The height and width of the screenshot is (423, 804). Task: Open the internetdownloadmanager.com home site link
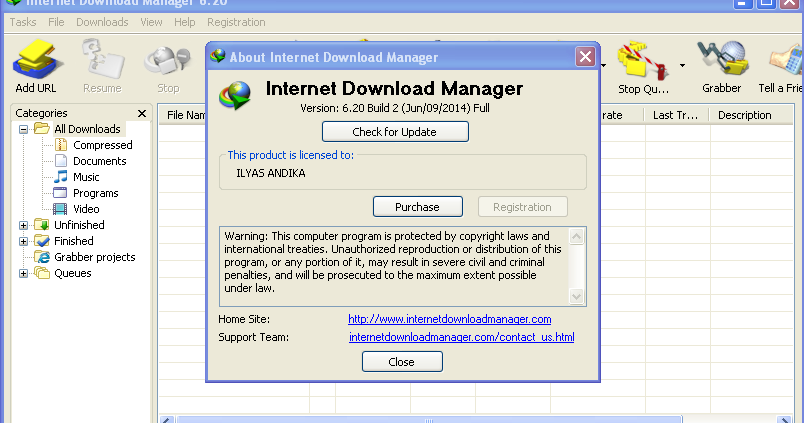[450, 319]
